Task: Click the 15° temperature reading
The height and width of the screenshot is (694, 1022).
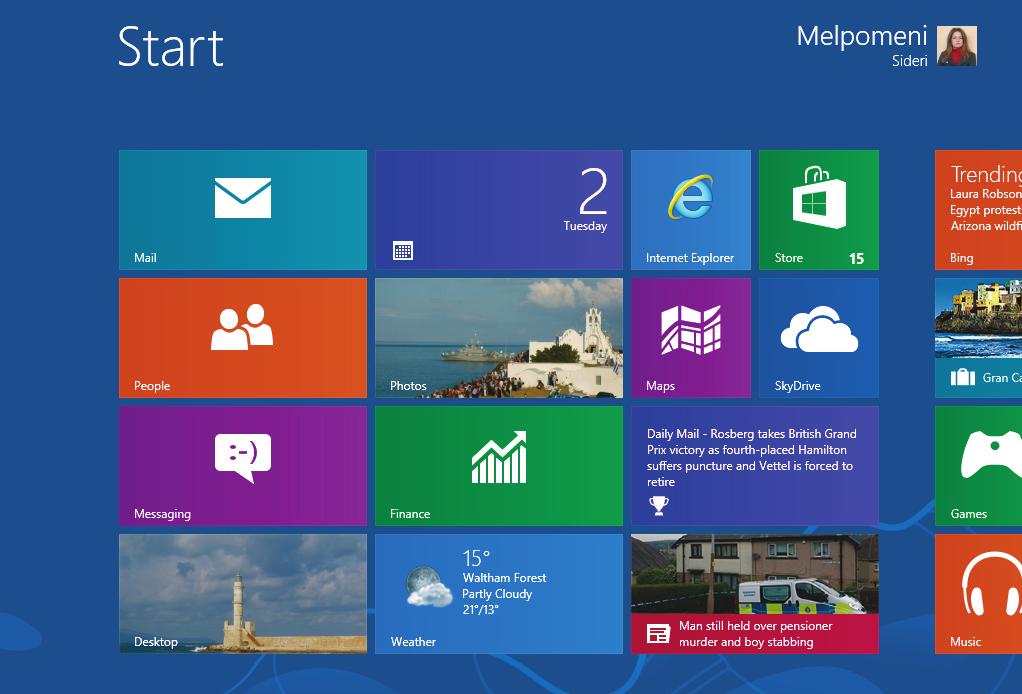Action: [x=476, y=558]
